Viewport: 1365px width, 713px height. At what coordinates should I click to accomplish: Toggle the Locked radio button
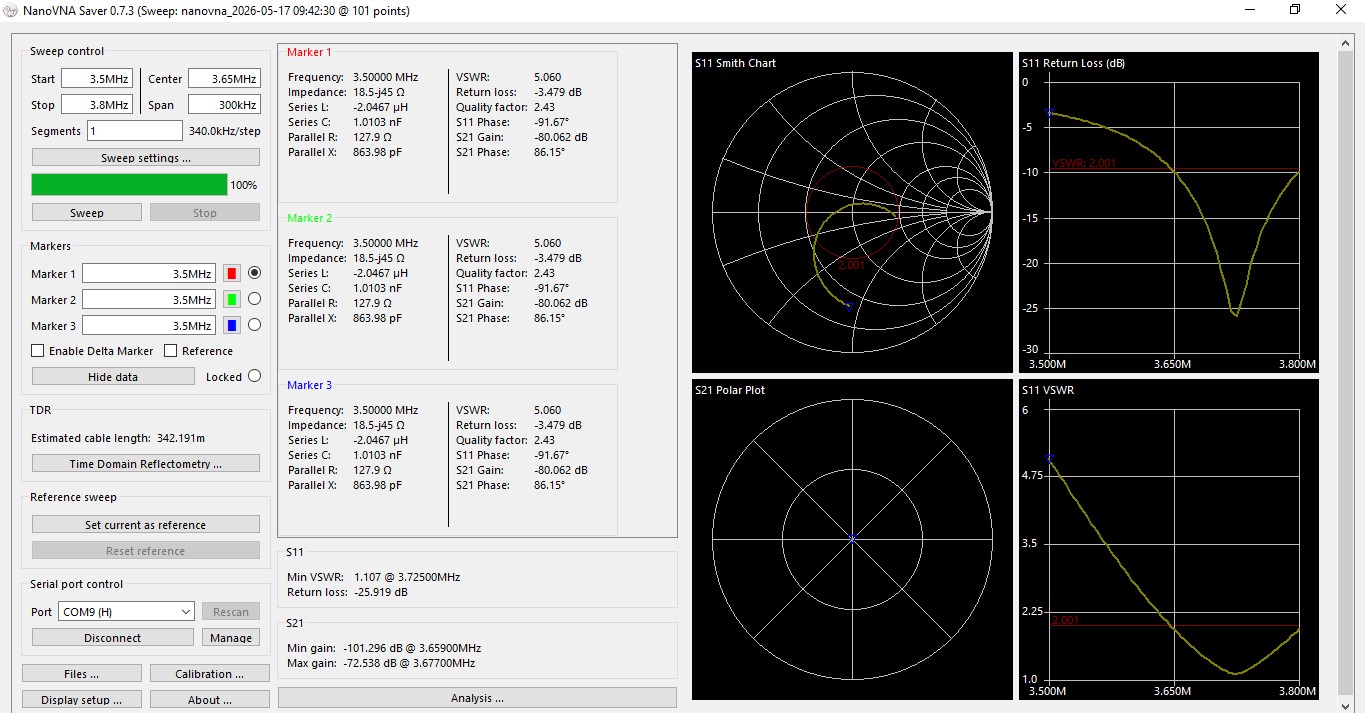click(254, 377)
